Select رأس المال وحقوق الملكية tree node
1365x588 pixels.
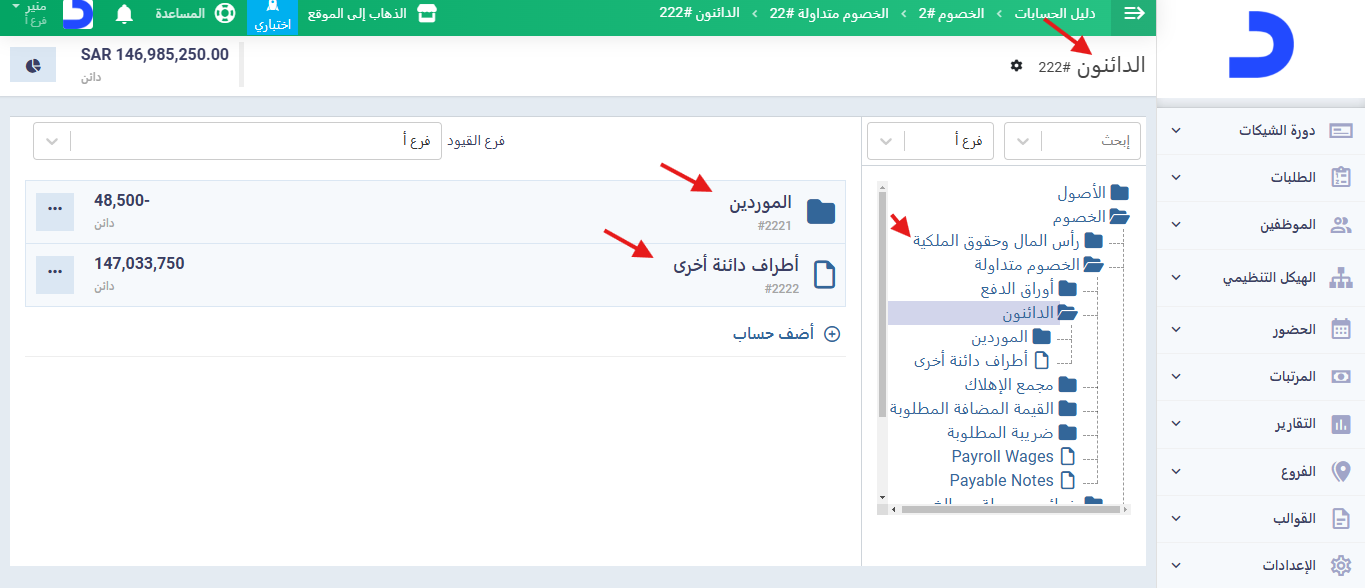point(996,240)
